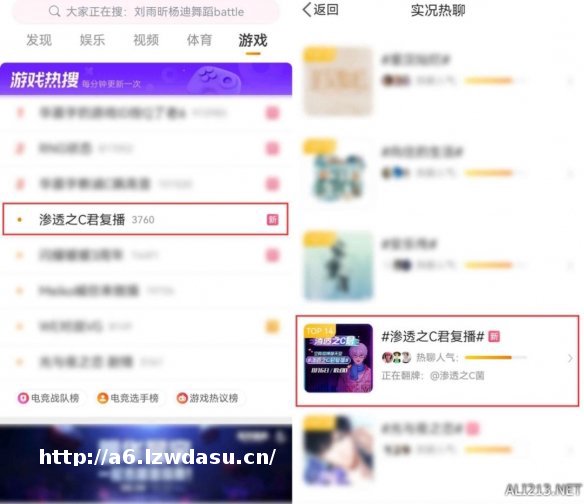
Task: Select the 游戏 tab
Action: pos(253,40)
